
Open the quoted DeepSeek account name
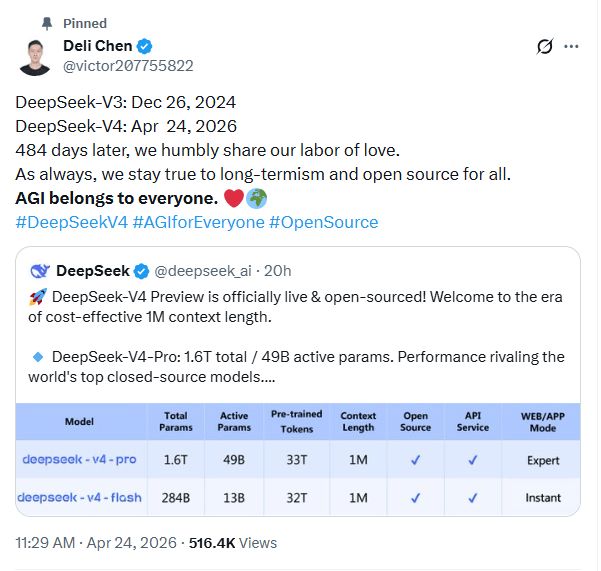click(x=94, y=271)
